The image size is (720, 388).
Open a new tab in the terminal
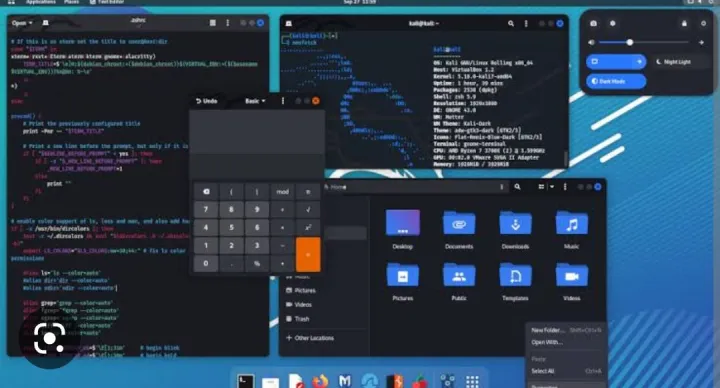coord(289,23)
